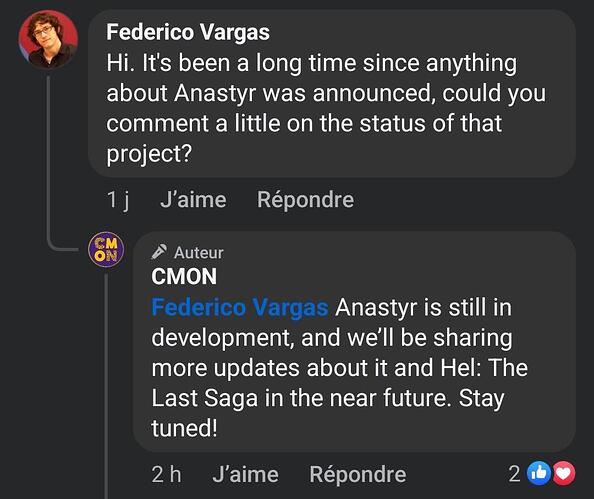Open the CMON author name
Image resolution: width=594 pixels, height=499 pixels.
tap(184, 276)
